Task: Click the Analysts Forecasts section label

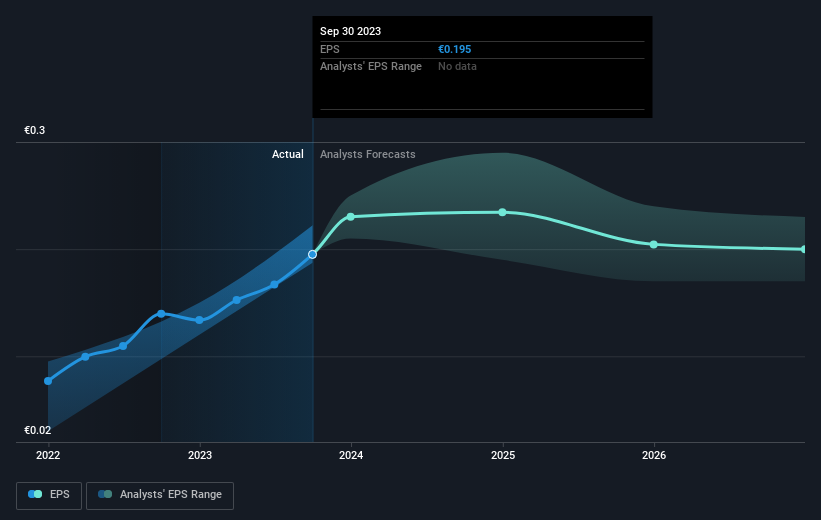Action: 368,154
